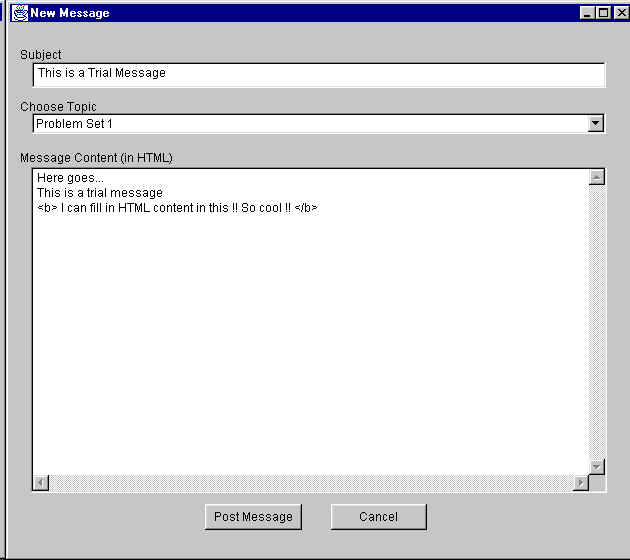Click the horizontal scrollbar left arrow
This screenshot has width=630, height=560.
pyautogui.click(x=41, y=483)
